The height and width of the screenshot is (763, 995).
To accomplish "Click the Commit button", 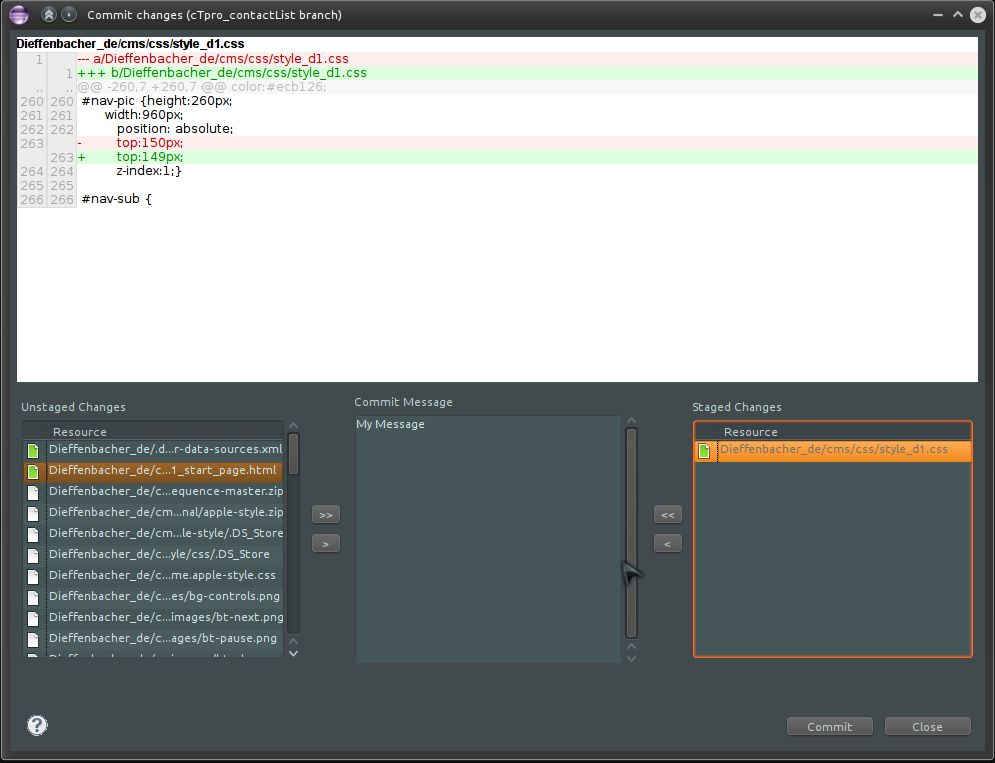I will pyautogui.click(x=829, y=726).
